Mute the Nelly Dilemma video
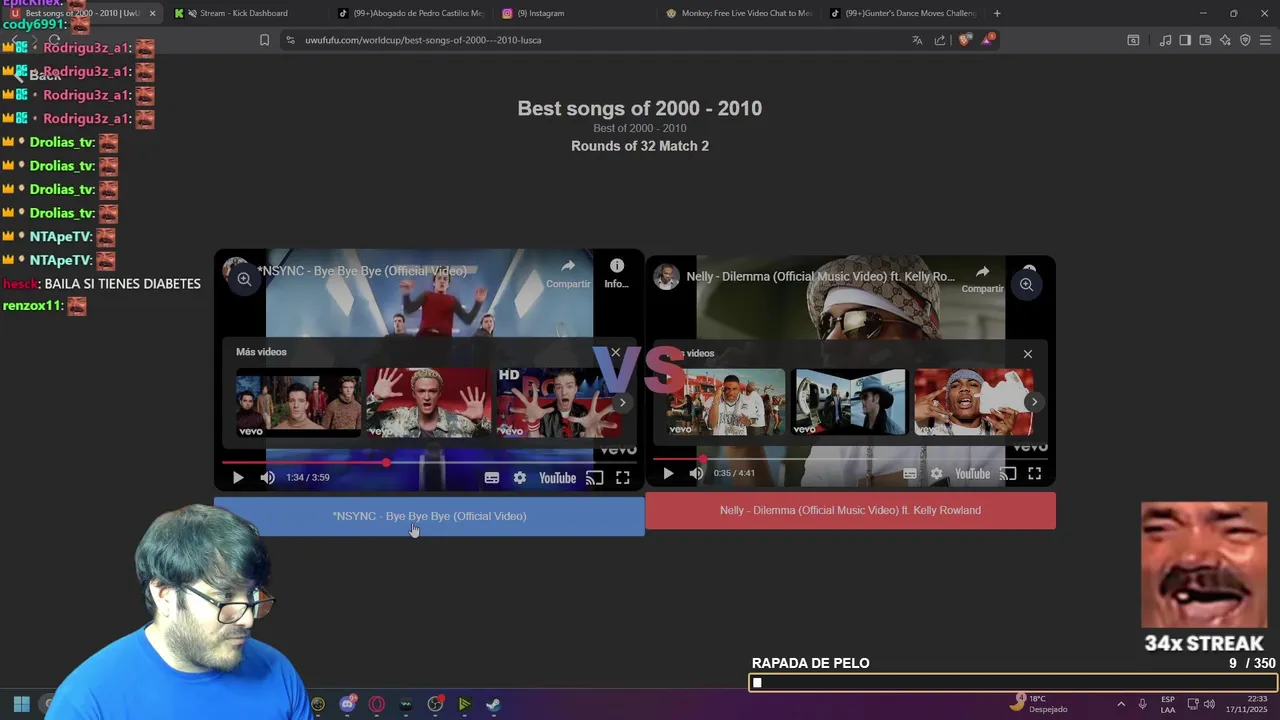This screenshot has height=720, width=1280. 696,474
